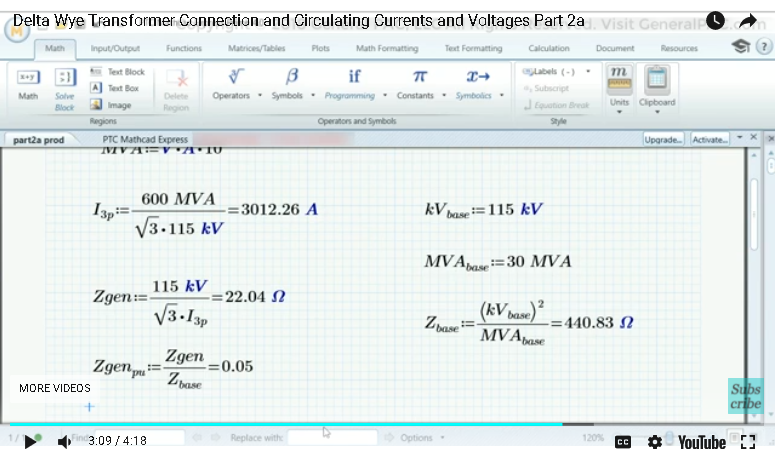Add a Text Box region
The image size is (775, 455).
point(115,88)
